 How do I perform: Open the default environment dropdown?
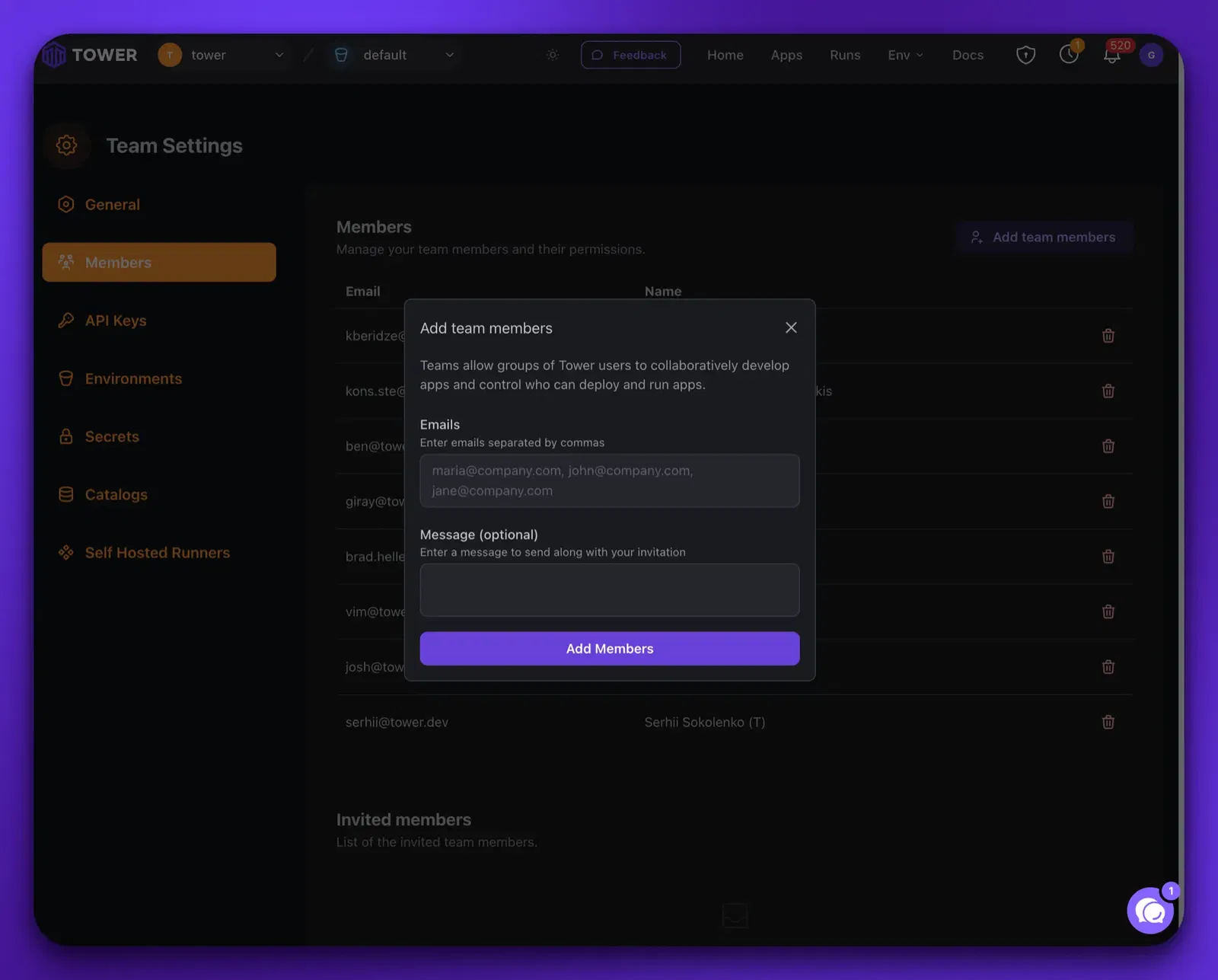[450, 55]
